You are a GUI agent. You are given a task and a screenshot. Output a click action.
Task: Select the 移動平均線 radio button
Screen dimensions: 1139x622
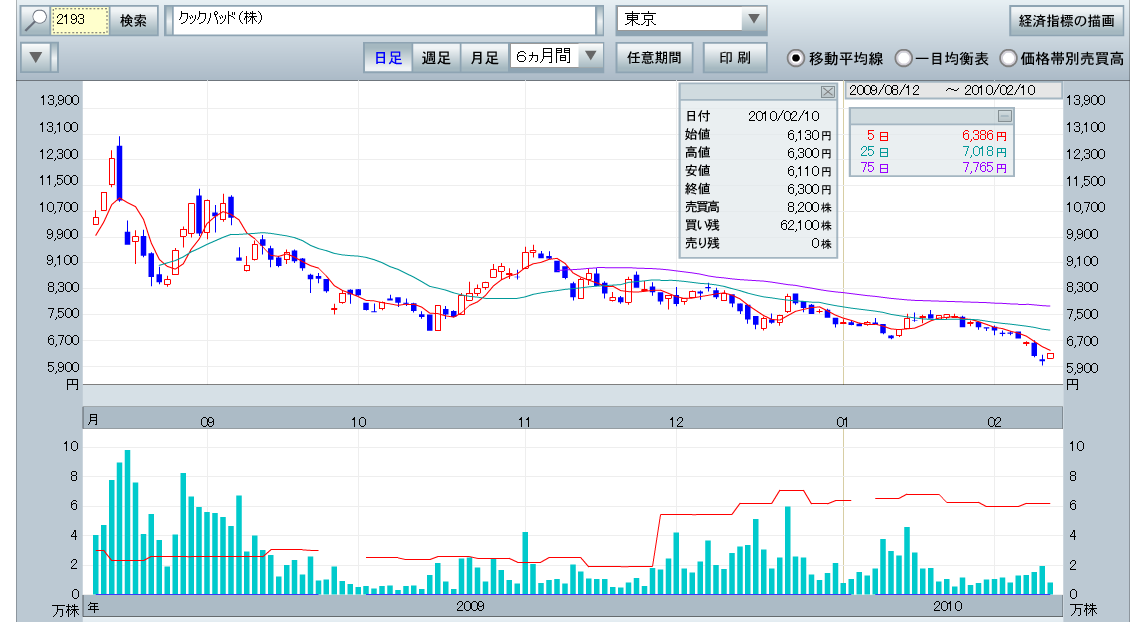click(x=796, y=58)
